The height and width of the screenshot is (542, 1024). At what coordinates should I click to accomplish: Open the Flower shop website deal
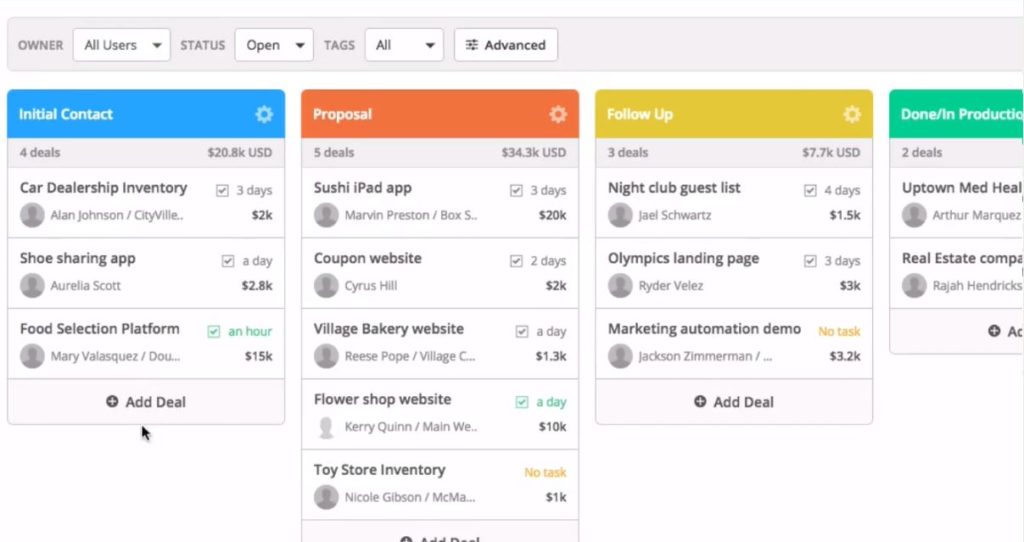tap(382, 400)
